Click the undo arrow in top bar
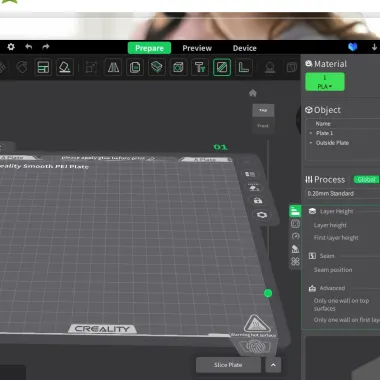Screen dimensions: 380x380 29,47
